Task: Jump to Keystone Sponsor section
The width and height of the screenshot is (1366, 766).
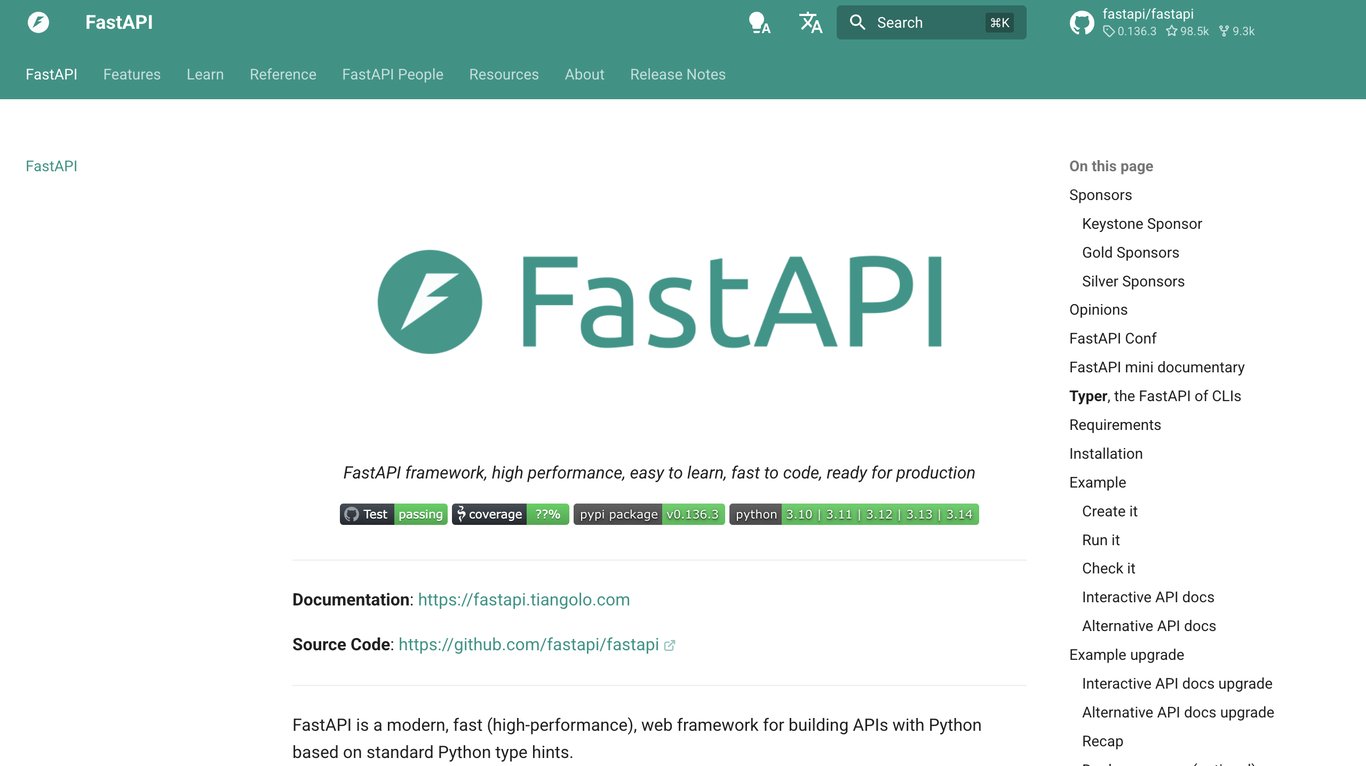Action: tap(1142, 224)
